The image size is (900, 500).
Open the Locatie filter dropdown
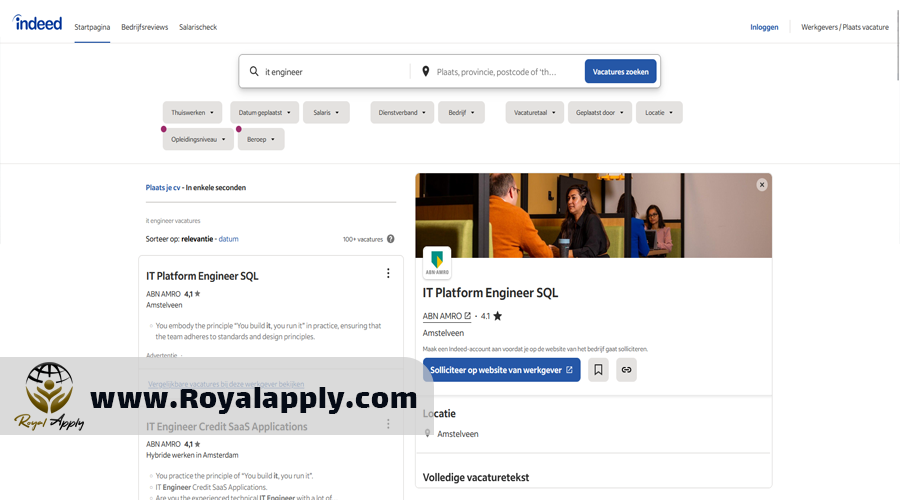coord(659,113)
